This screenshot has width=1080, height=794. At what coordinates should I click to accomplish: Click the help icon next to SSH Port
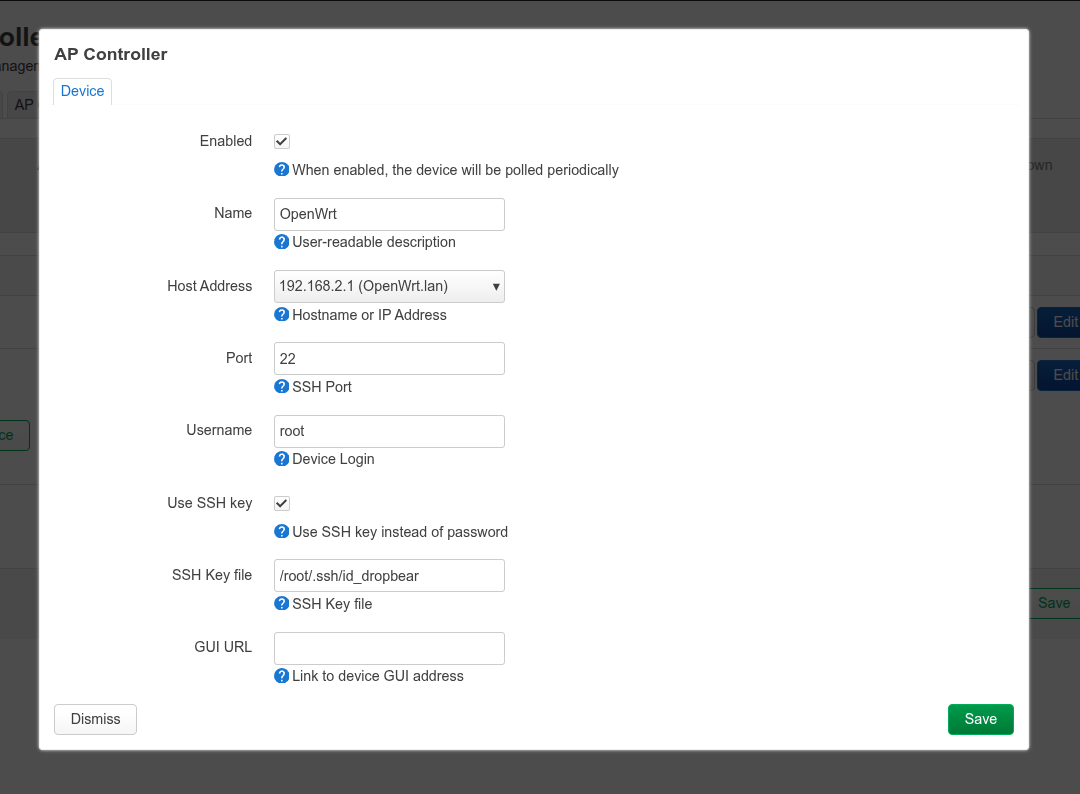tap(282, 387)
